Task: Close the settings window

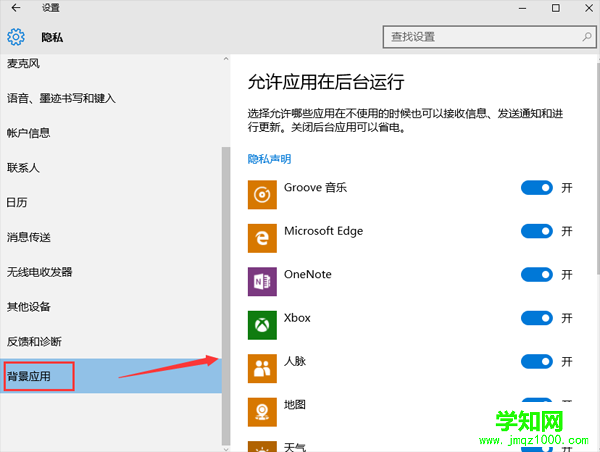Action: click(589, 8)
